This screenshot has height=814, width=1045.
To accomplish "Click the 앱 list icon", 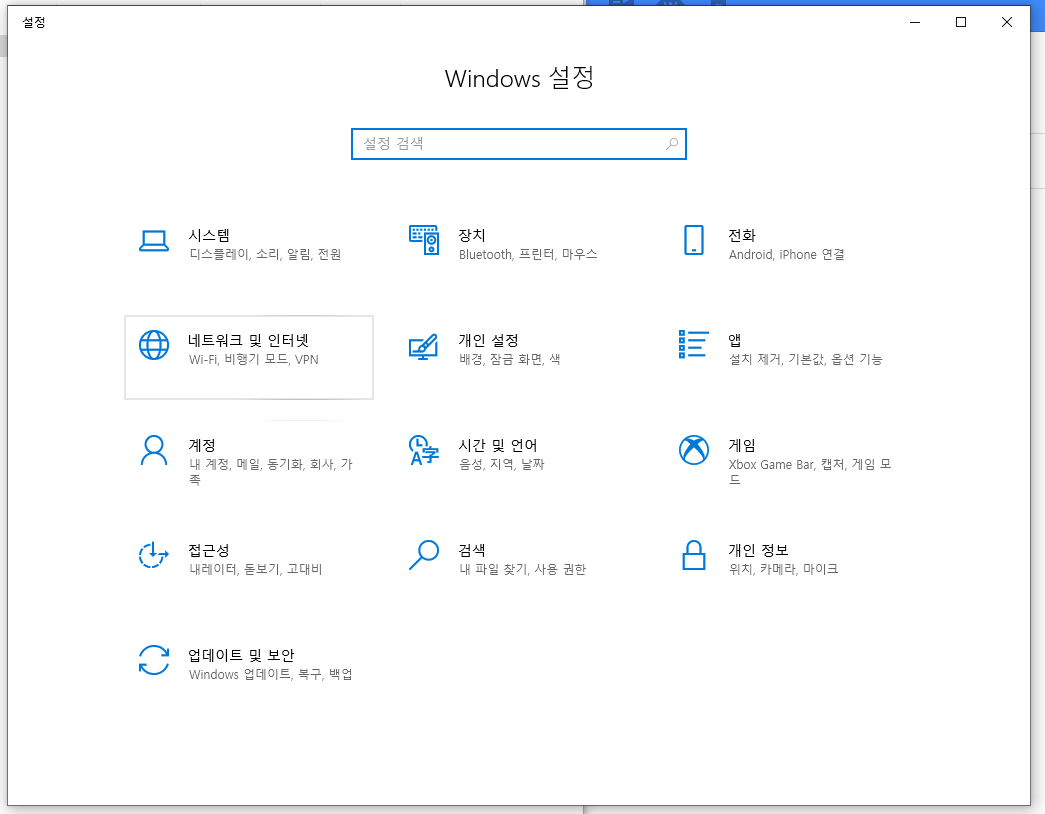I will click(x=694, y=345).
